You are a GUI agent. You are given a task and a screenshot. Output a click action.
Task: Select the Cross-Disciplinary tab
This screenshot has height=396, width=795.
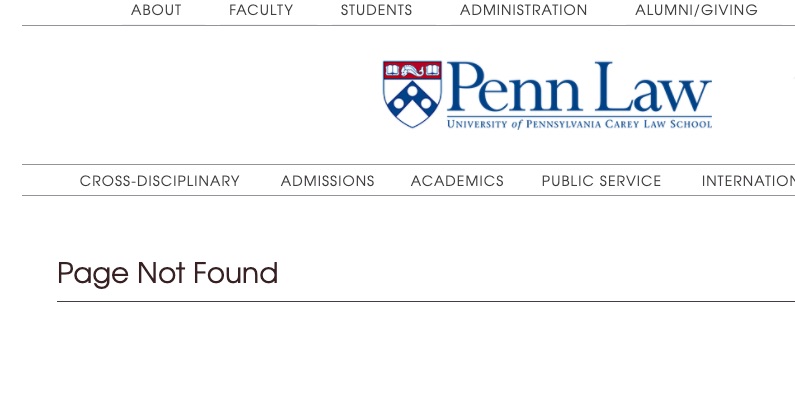(160, 181)
